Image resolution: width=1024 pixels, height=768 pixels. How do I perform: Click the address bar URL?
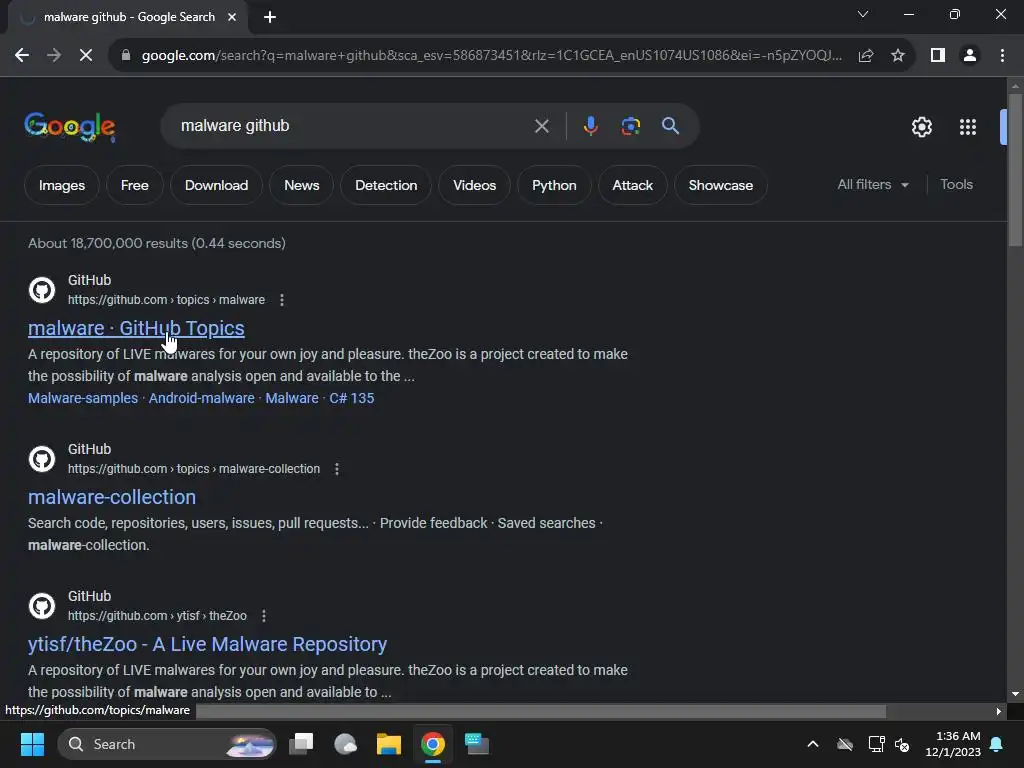tap(491, 56)
